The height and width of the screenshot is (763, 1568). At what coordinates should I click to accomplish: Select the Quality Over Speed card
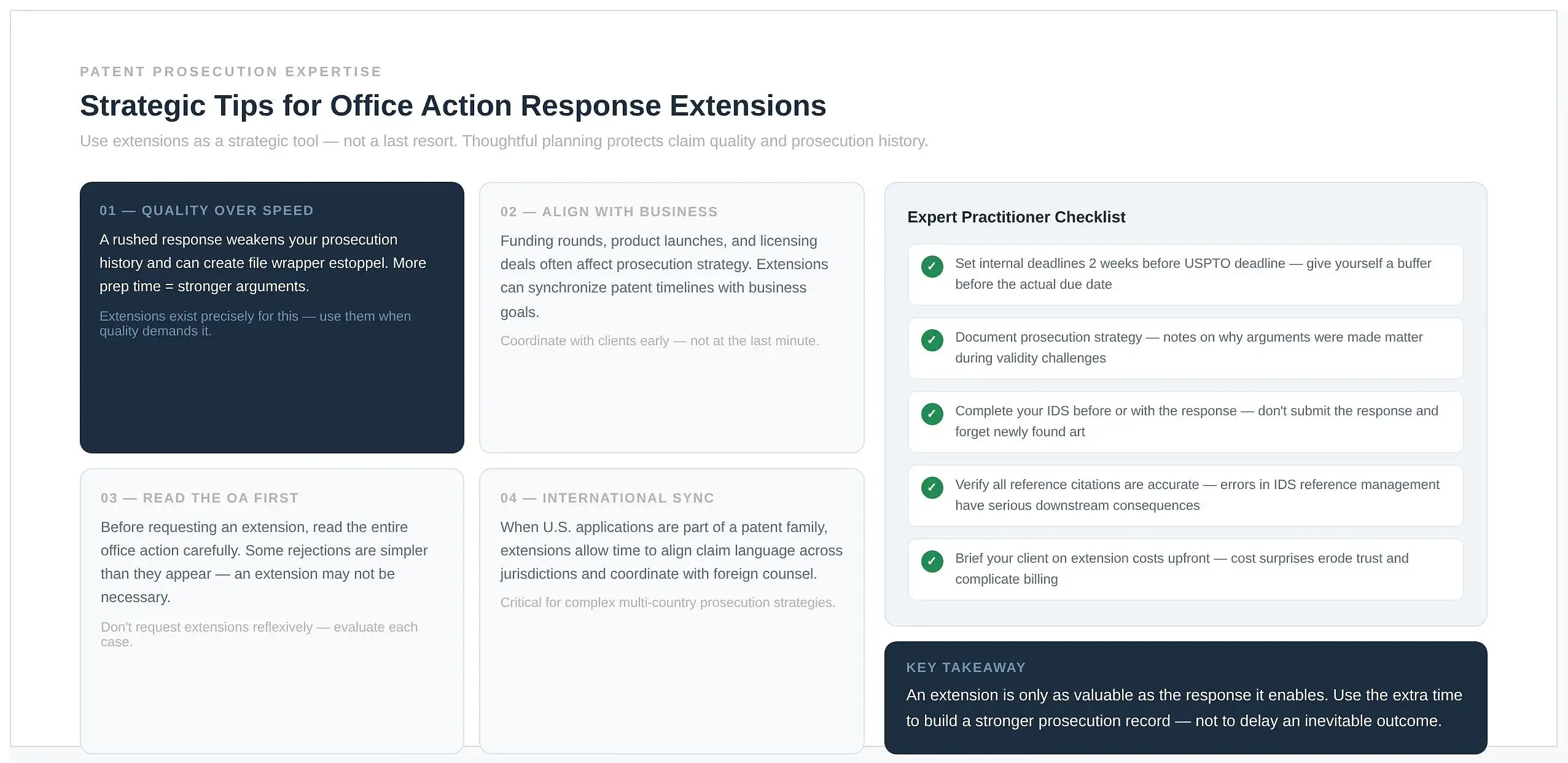point(271,318)
